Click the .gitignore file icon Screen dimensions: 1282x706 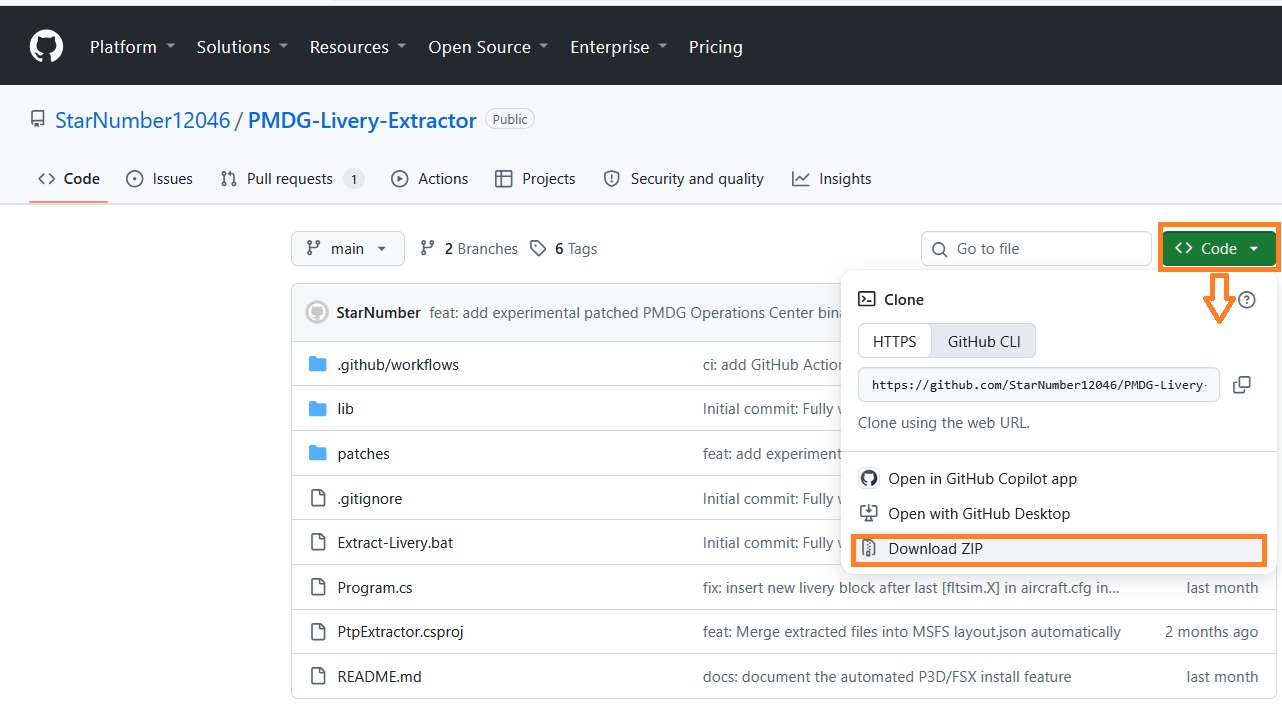click(318, 498)
